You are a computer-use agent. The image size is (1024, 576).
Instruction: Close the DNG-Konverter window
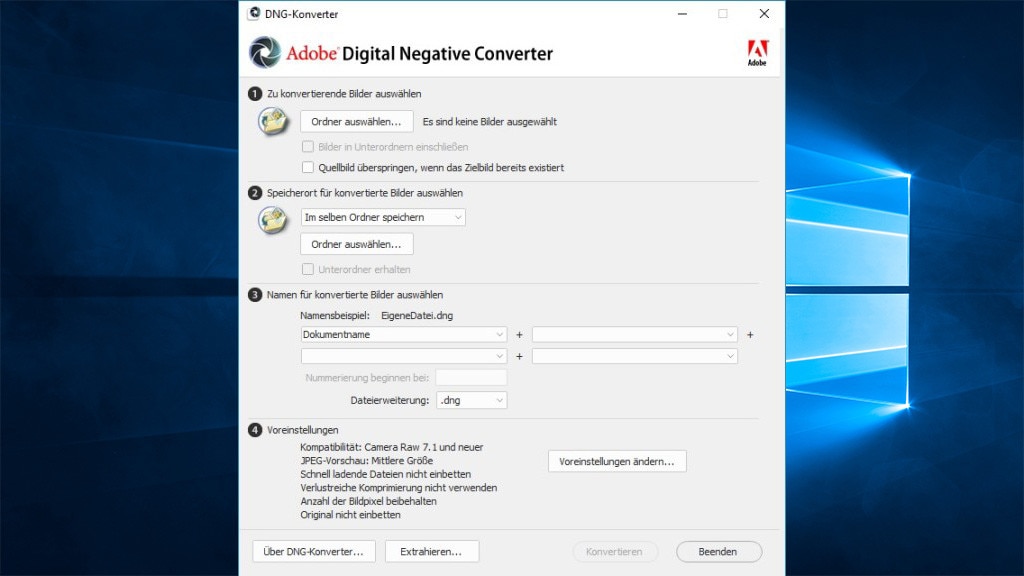(x=764, y=14)
